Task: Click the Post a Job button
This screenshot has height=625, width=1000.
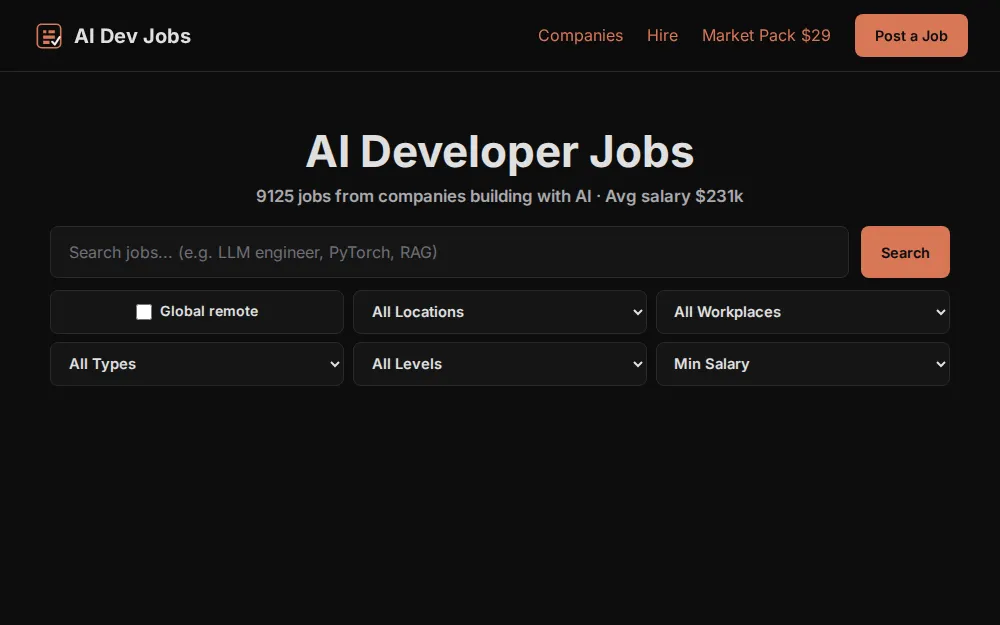Action: (911, 36)
